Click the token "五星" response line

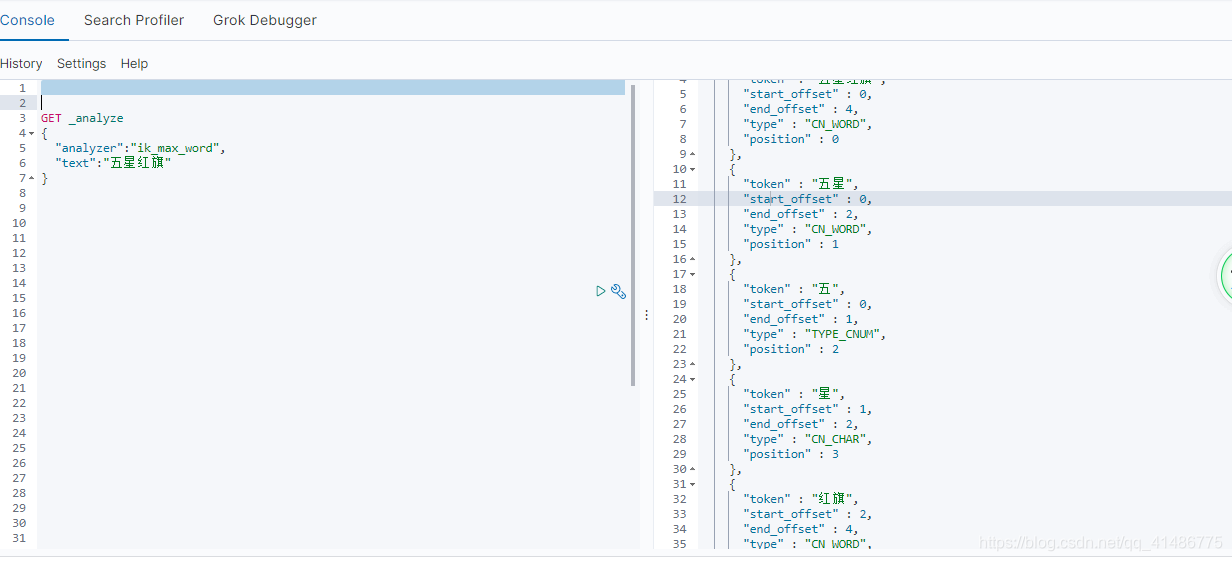tap(801, 184)
